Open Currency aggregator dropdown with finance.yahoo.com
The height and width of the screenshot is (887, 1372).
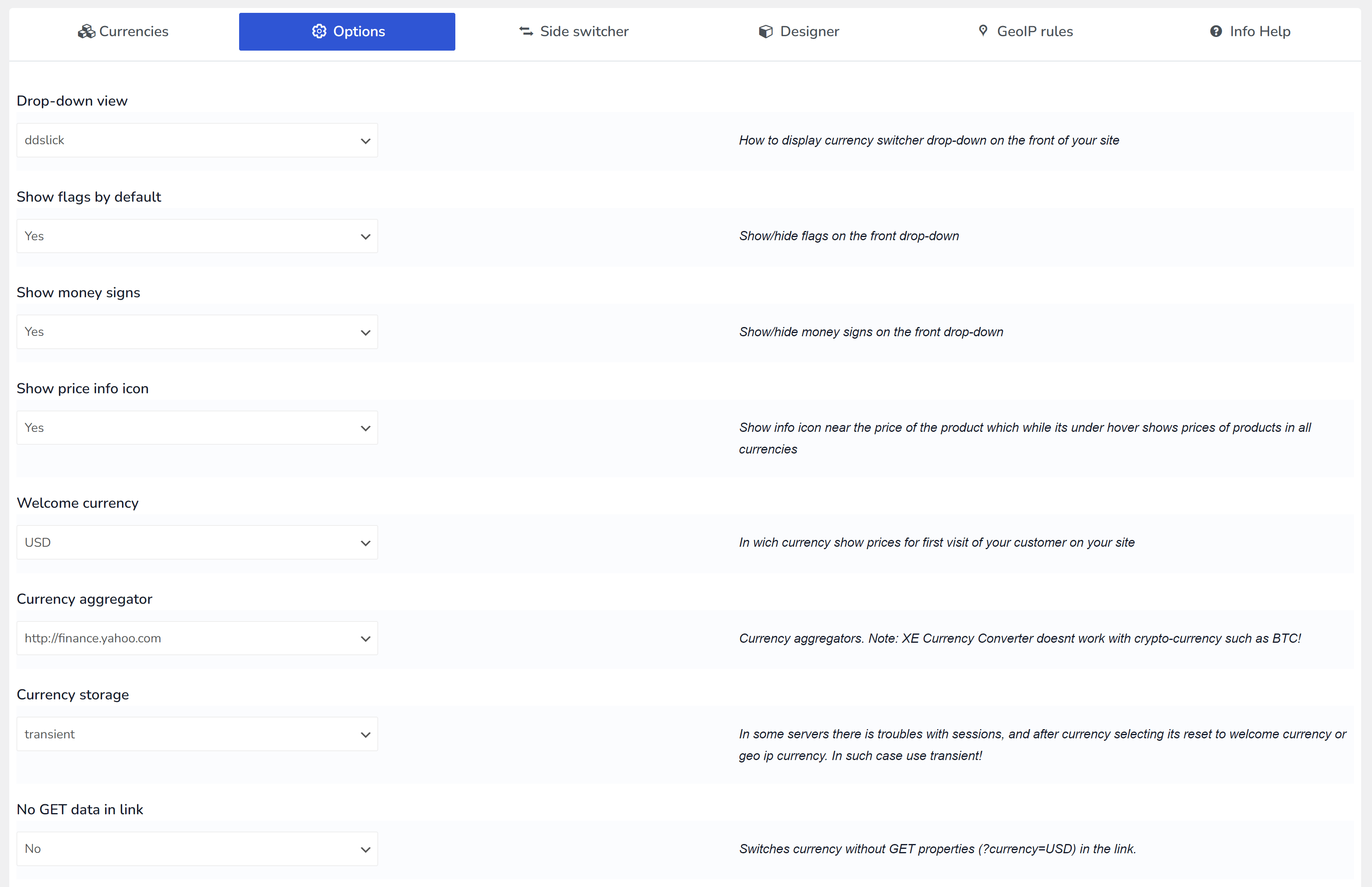197,638
